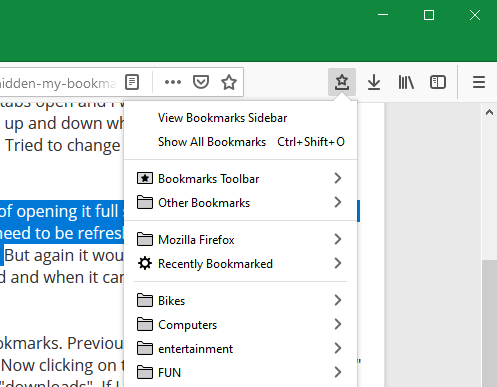
Task: Click the Other Bookmarks folder icon
Action: pos(145,202)
